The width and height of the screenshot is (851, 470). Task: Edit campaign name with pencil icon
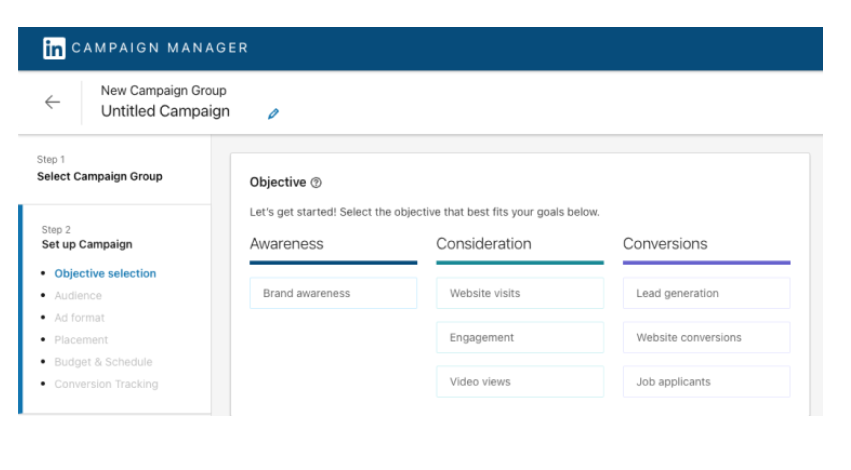[274, 113]
